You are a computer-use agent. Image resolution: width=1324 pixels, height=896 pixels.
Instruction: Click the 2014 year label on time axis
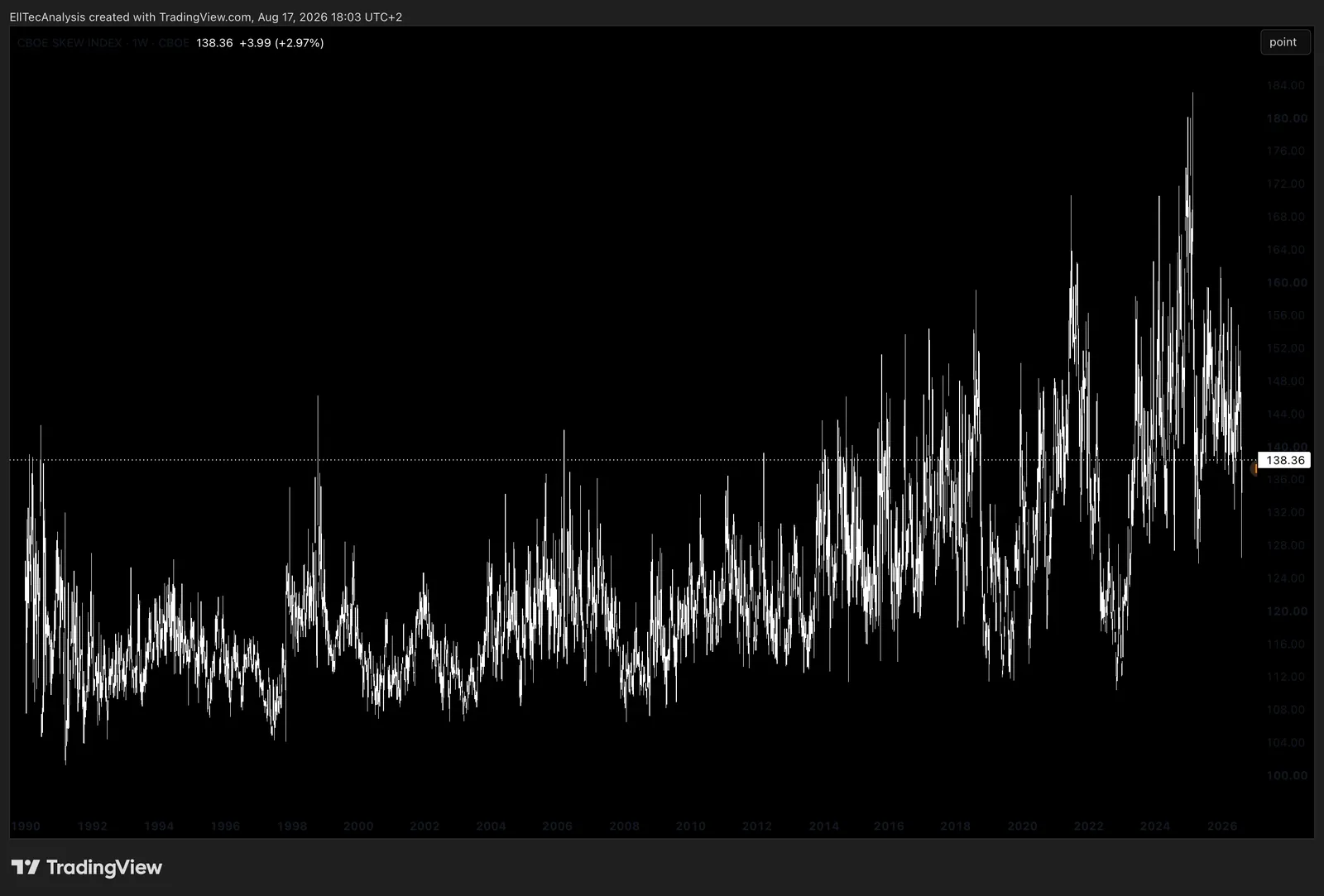(x=823, y=826)
